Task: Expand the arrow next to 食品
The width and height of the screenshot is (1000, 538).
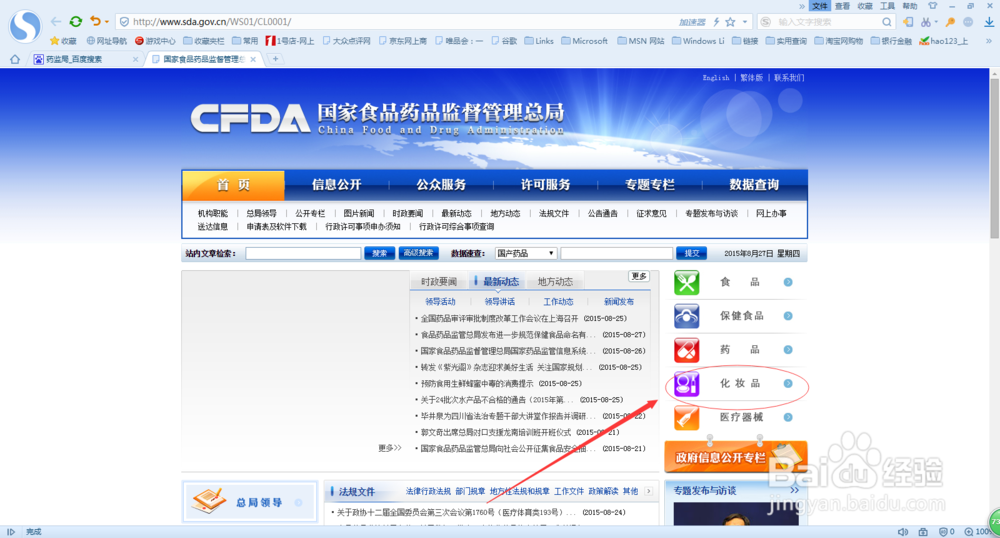Action: click(788, 282)
